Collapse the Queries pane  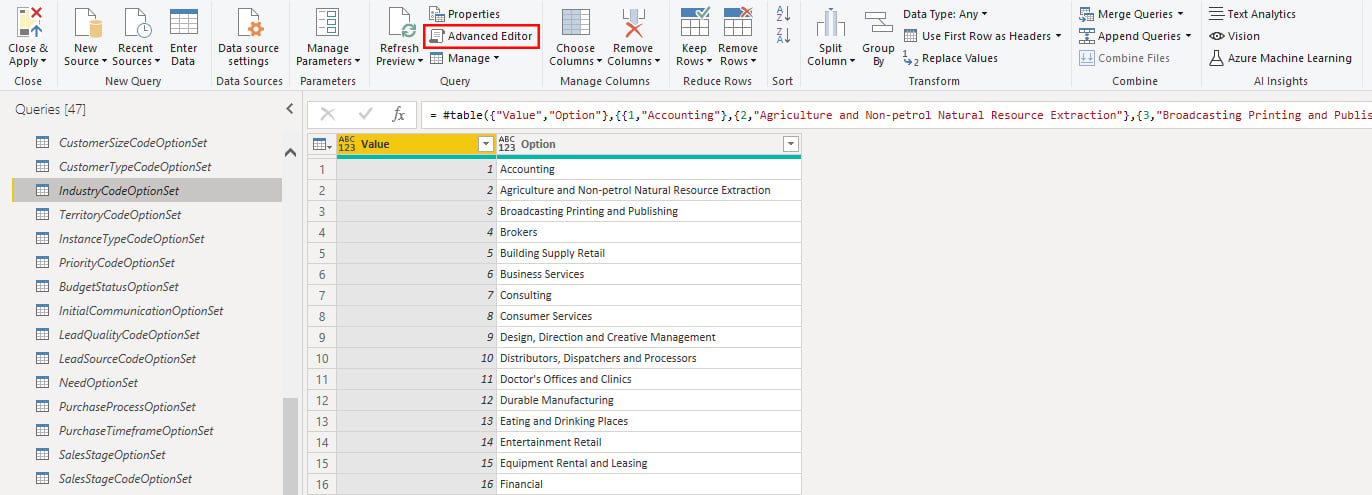(289, 109)
